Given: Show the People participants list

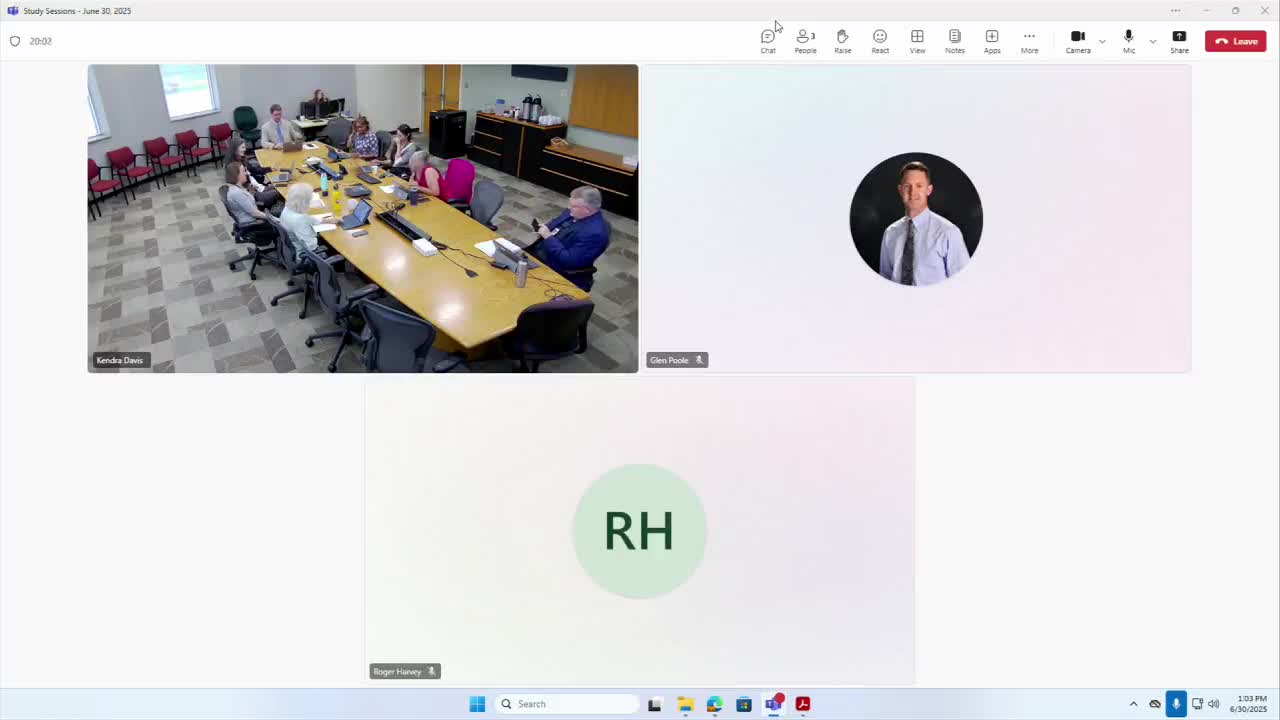Looking at the screenshot, I should tap(805, 40).
